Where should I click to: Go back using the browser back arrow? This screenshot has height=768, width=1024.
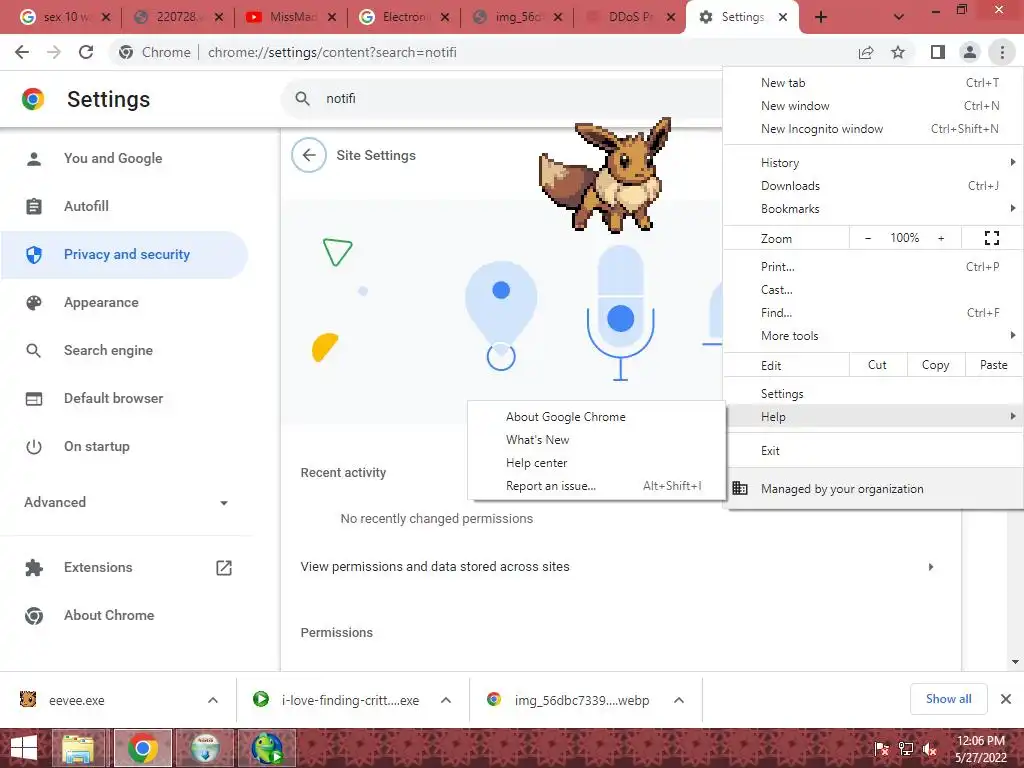[x=22, y=52]
